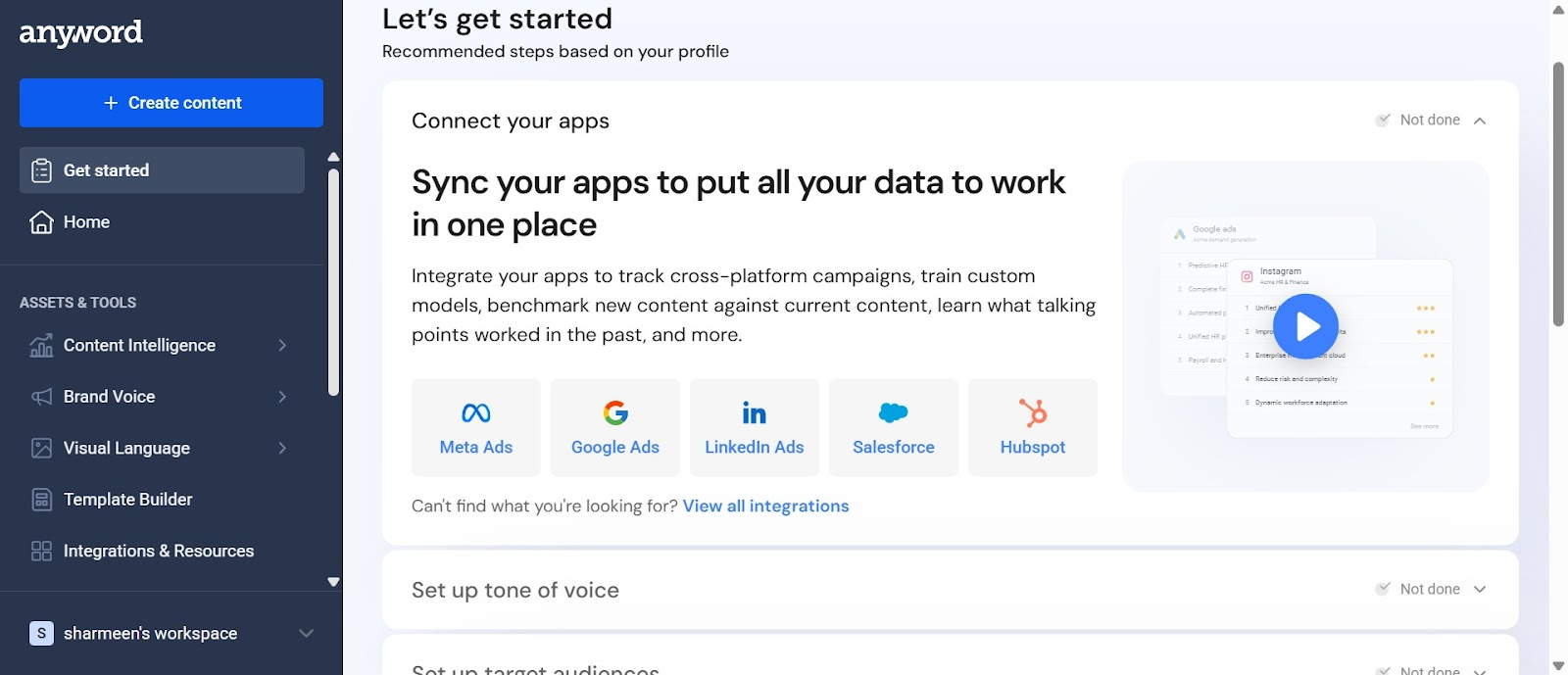Viewport: 1568px width, 675px height.
Task: Open Content Intelligence menu item
Action: 162,345
